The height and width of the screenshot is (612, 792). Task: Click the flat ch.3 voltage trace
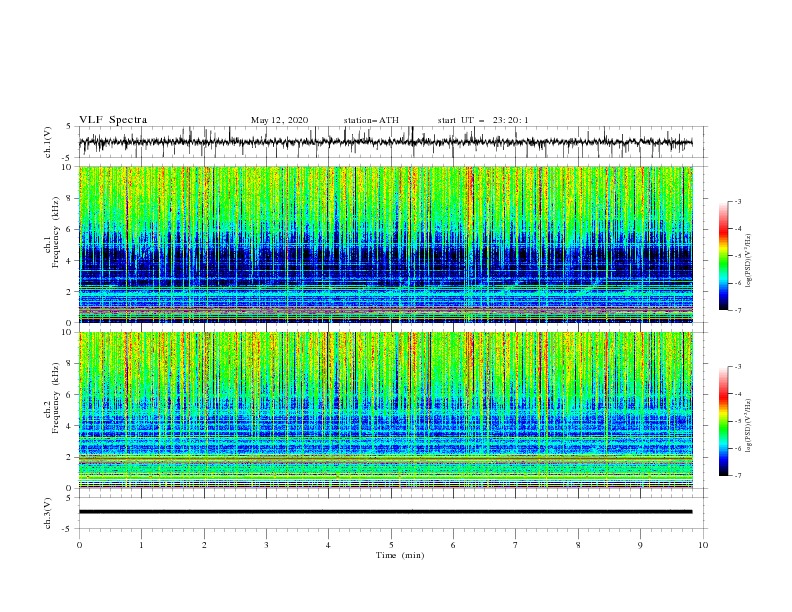click(385, 512)
